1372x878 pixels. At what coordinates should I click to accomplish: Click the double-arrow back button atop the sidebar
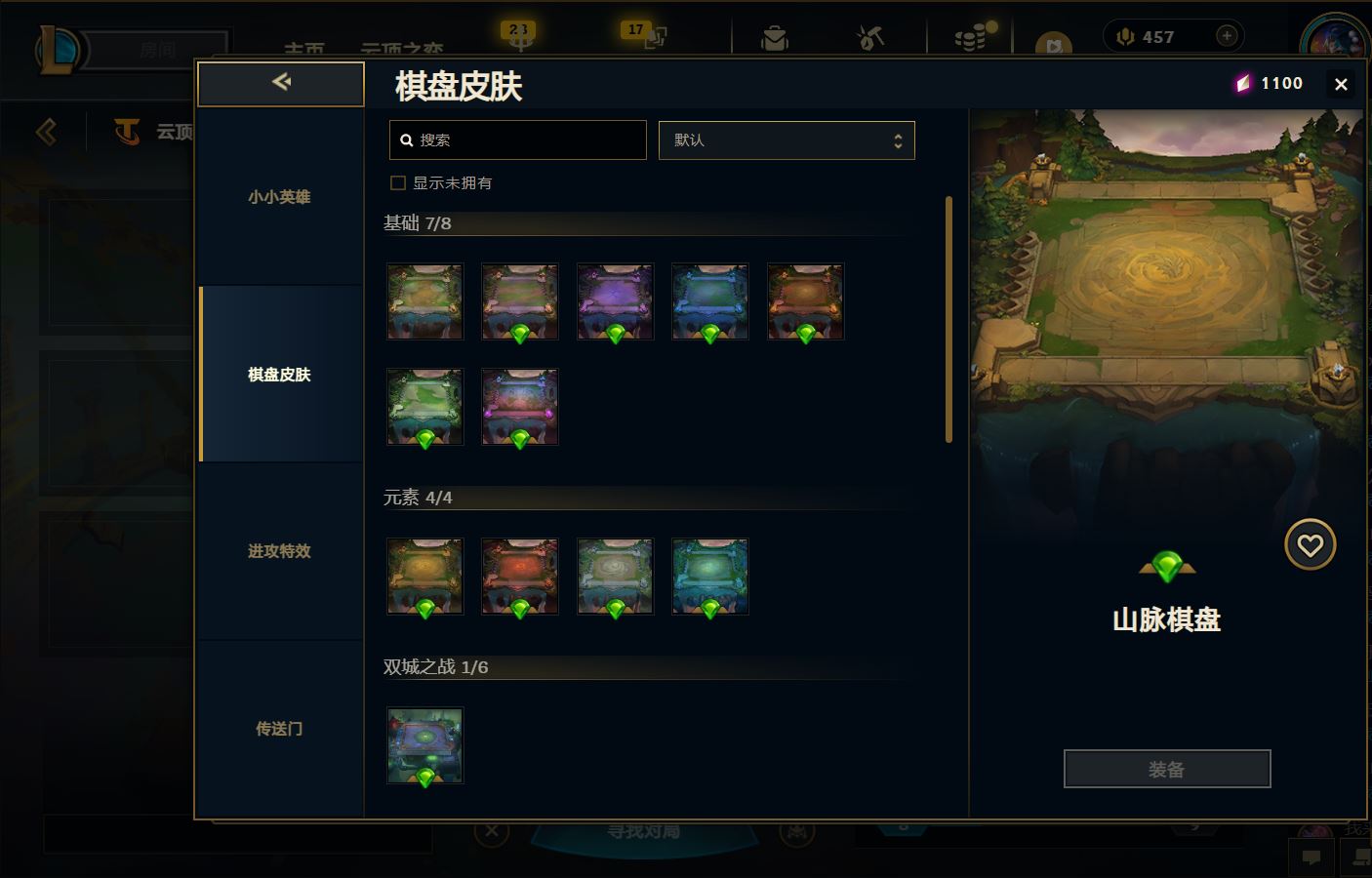281,83
